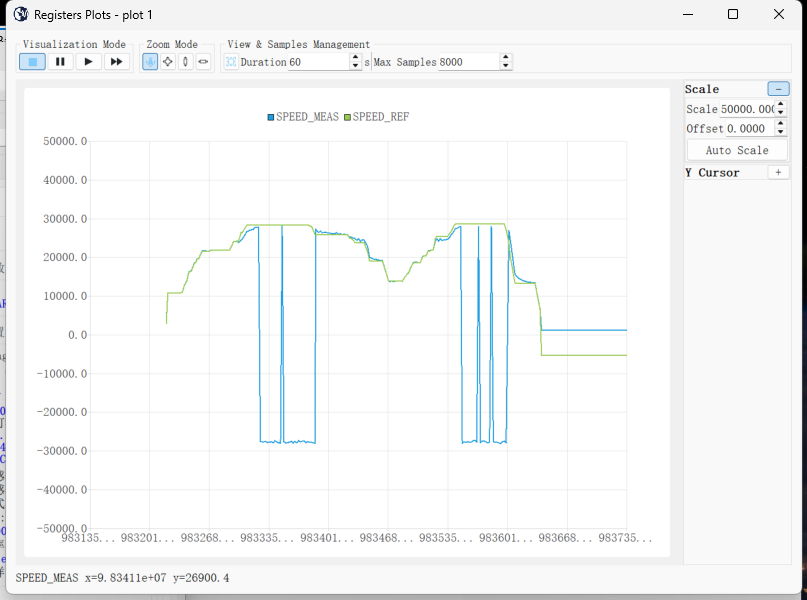
Task: Click the 'Y Cursor' heading text
Action: pos(712,173)
